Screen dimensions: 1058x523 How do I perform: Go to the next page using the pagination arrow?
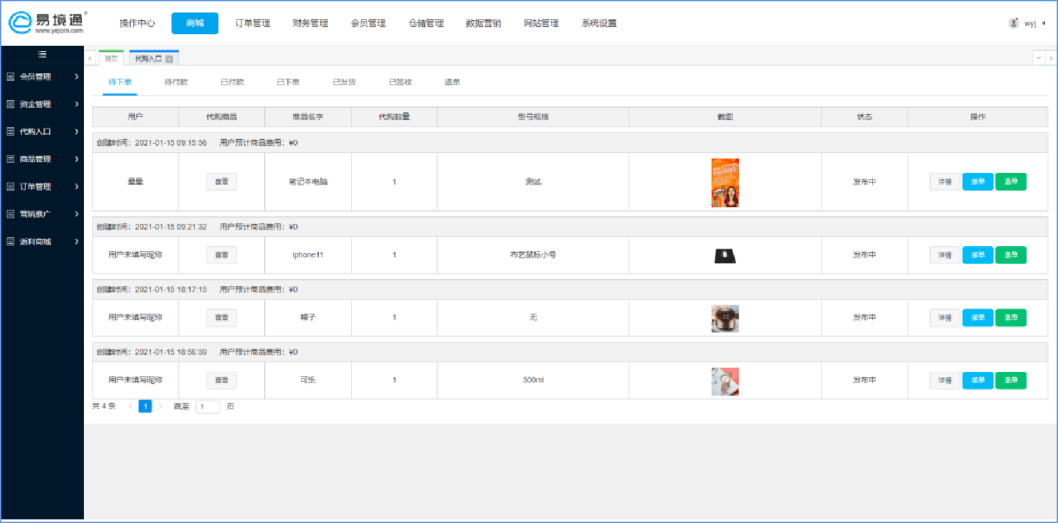click(160, 407)
